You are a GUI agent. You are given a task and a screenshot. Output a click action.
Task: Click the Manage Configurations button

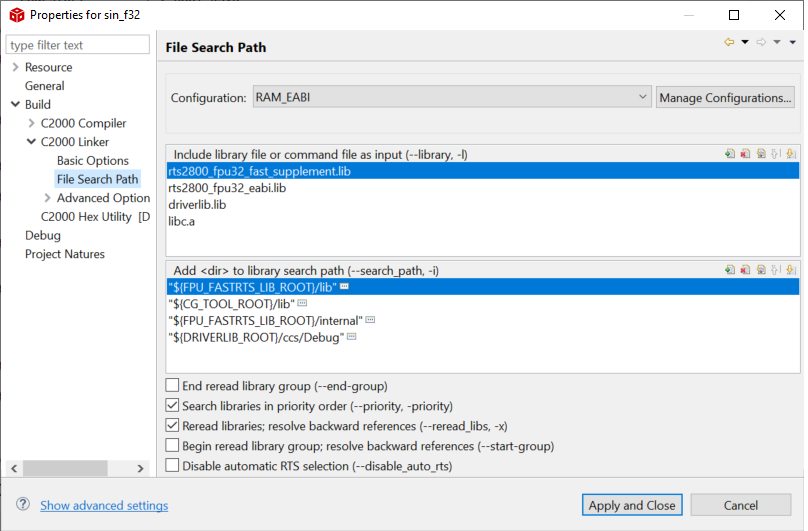click(x=725, y=98)
